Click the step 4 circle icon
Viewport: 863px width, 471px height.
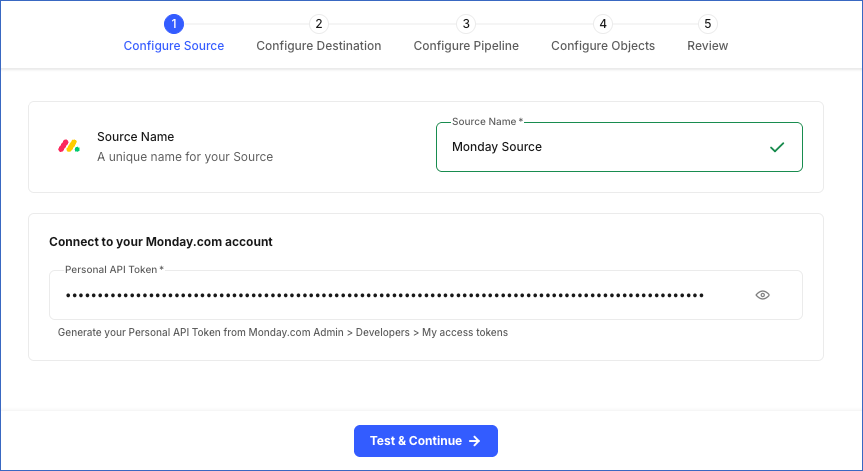(x=603, y=24)
